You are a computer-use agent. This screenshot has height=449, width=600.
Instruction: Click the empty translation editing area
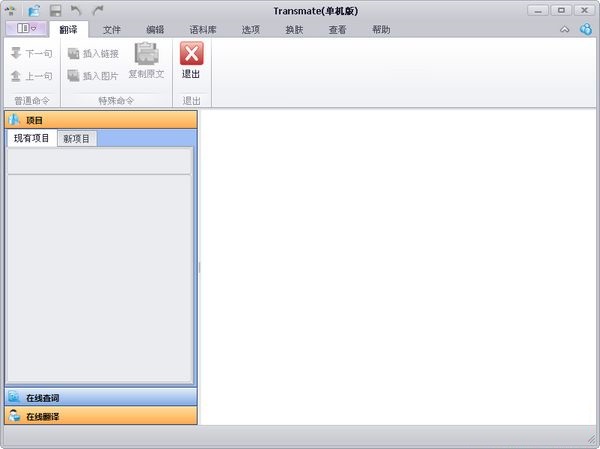click(x=398, y=265)
